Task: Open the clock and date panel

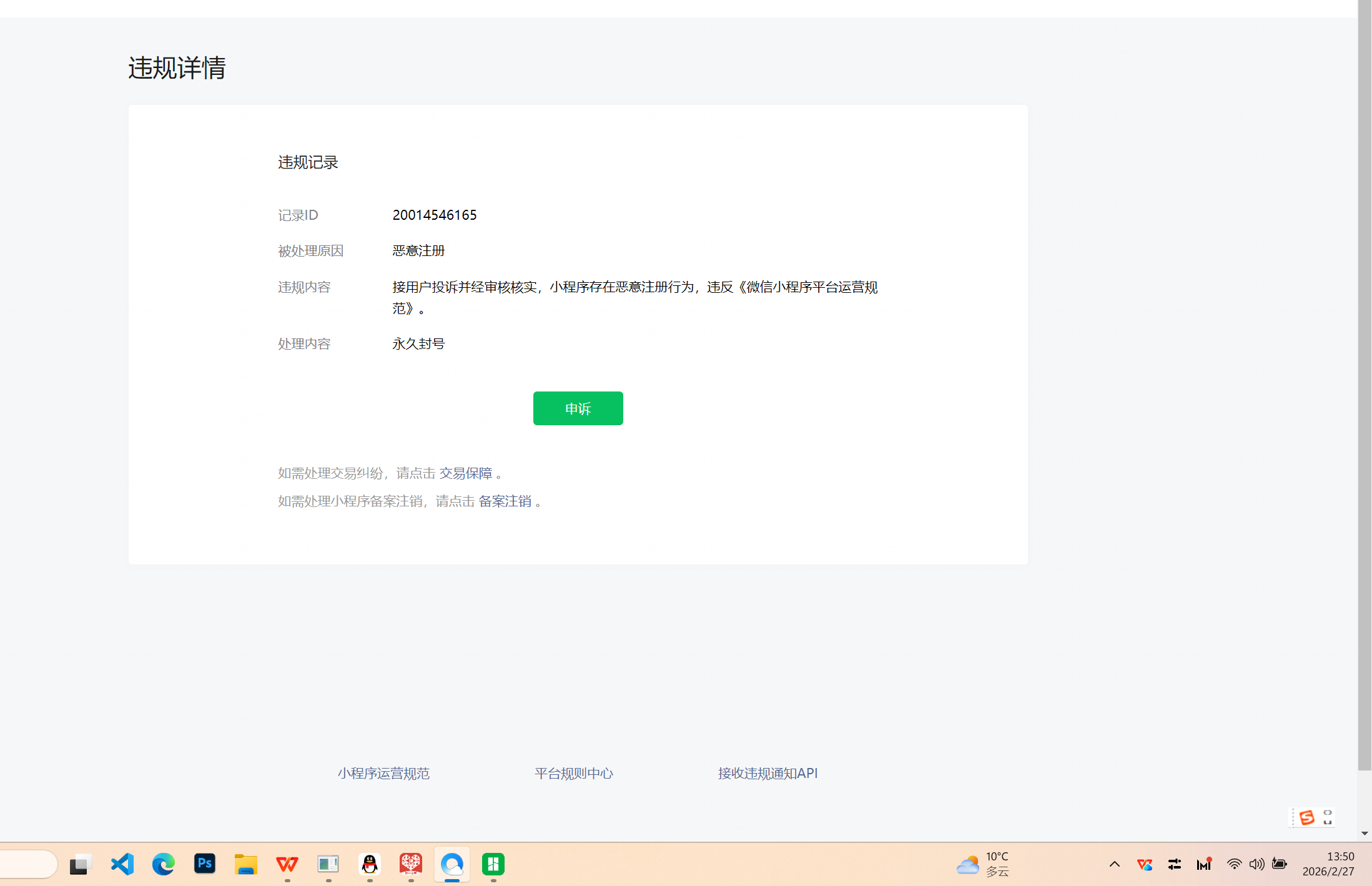Action: pos(1328,864)
